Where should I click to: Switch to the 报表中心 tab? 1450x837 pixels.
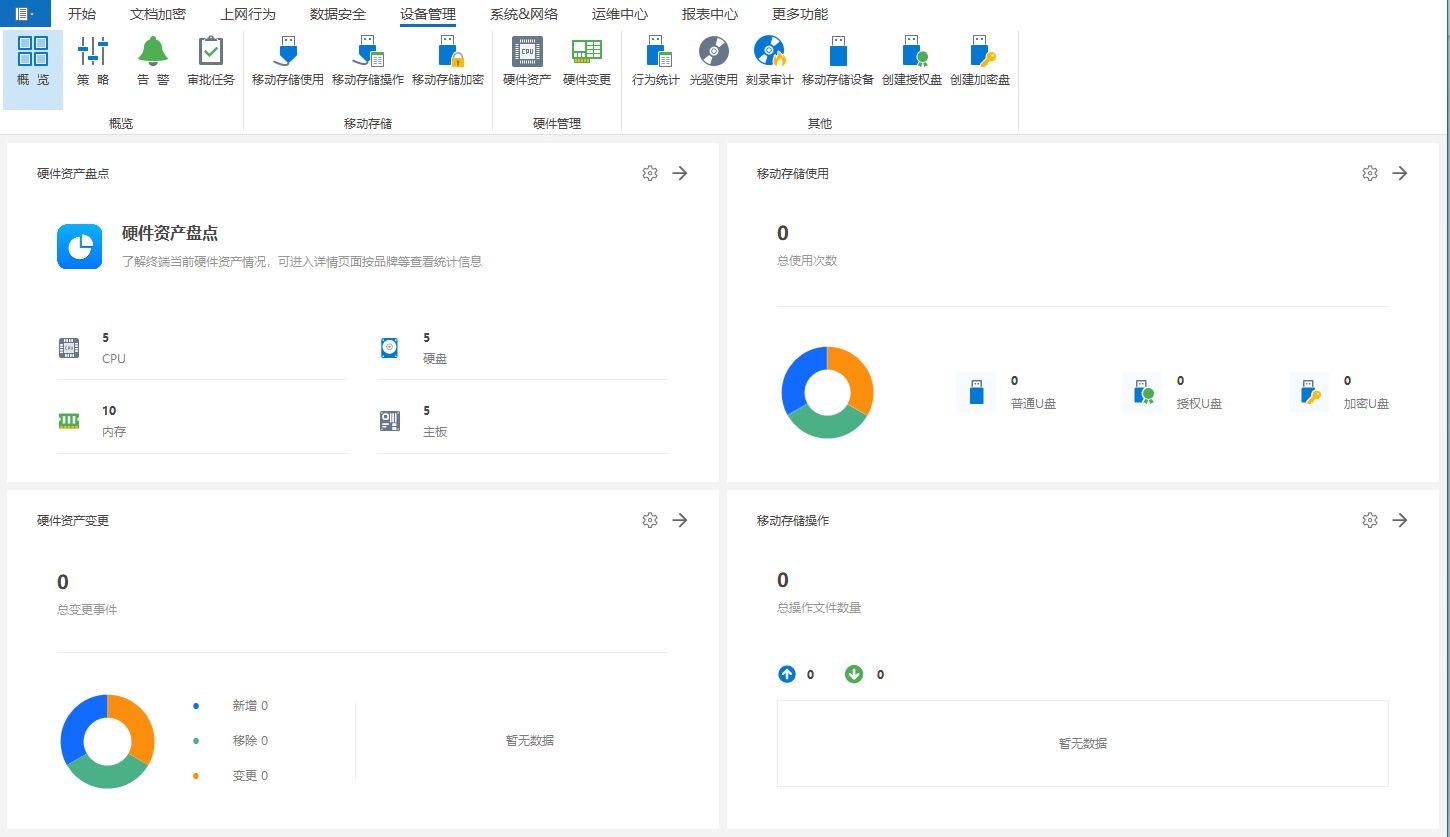(710, 14)
